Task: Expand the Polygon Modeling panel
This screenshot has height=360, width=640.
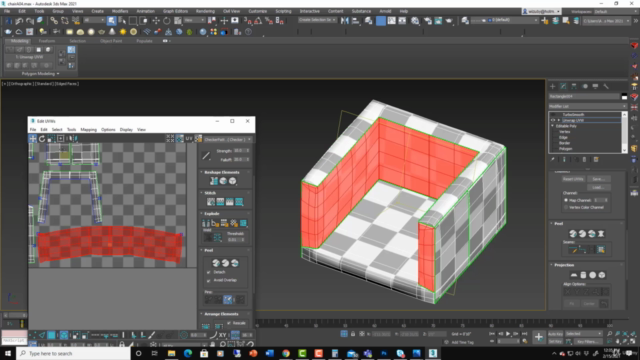Action: click(40, 74)
